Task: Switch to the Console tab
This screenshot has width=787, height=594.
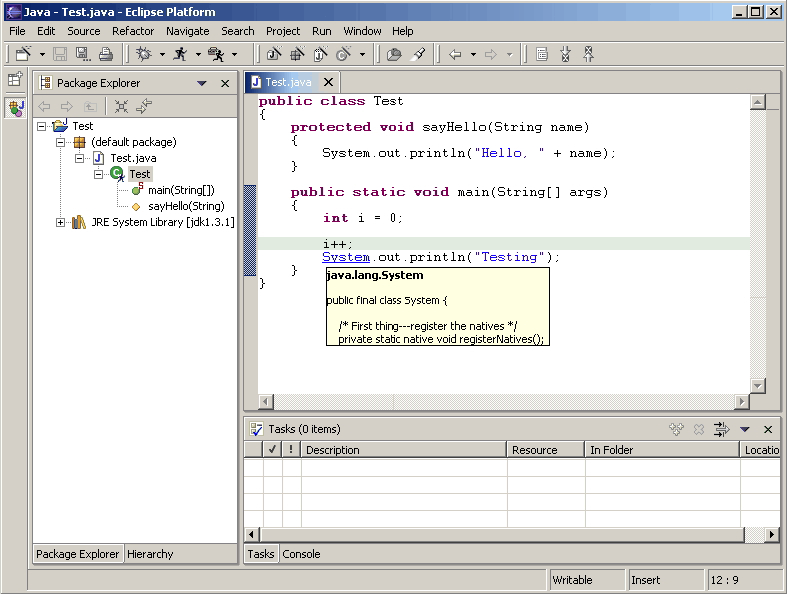Action: tap(301, 554)
